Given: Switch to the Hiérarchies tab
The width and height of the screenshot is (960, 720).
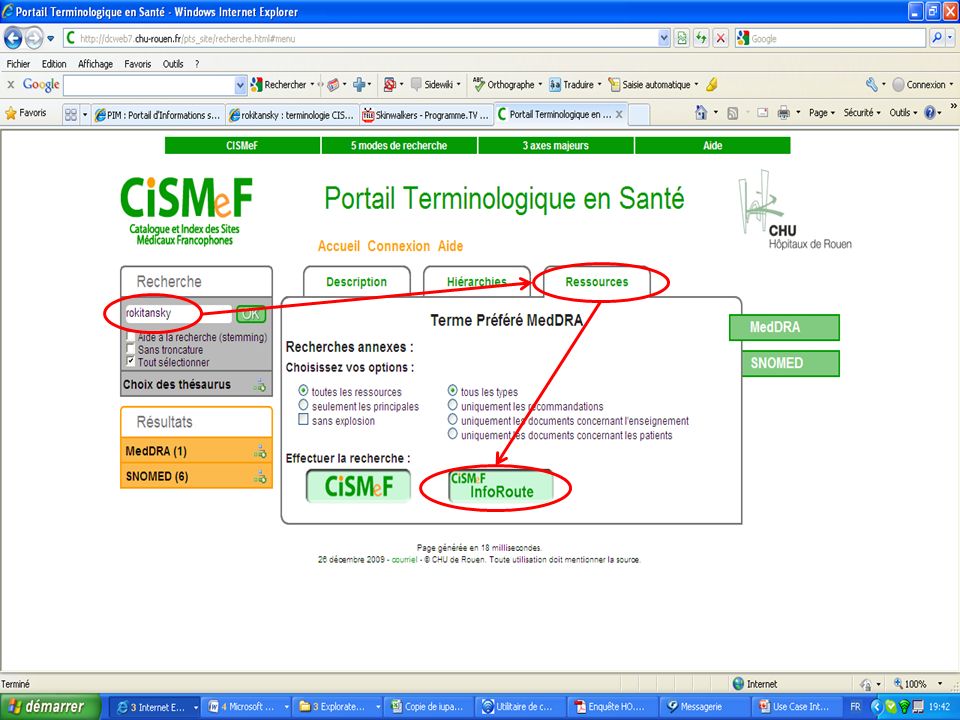Looking at the screenshot, I should coord(476,282).
